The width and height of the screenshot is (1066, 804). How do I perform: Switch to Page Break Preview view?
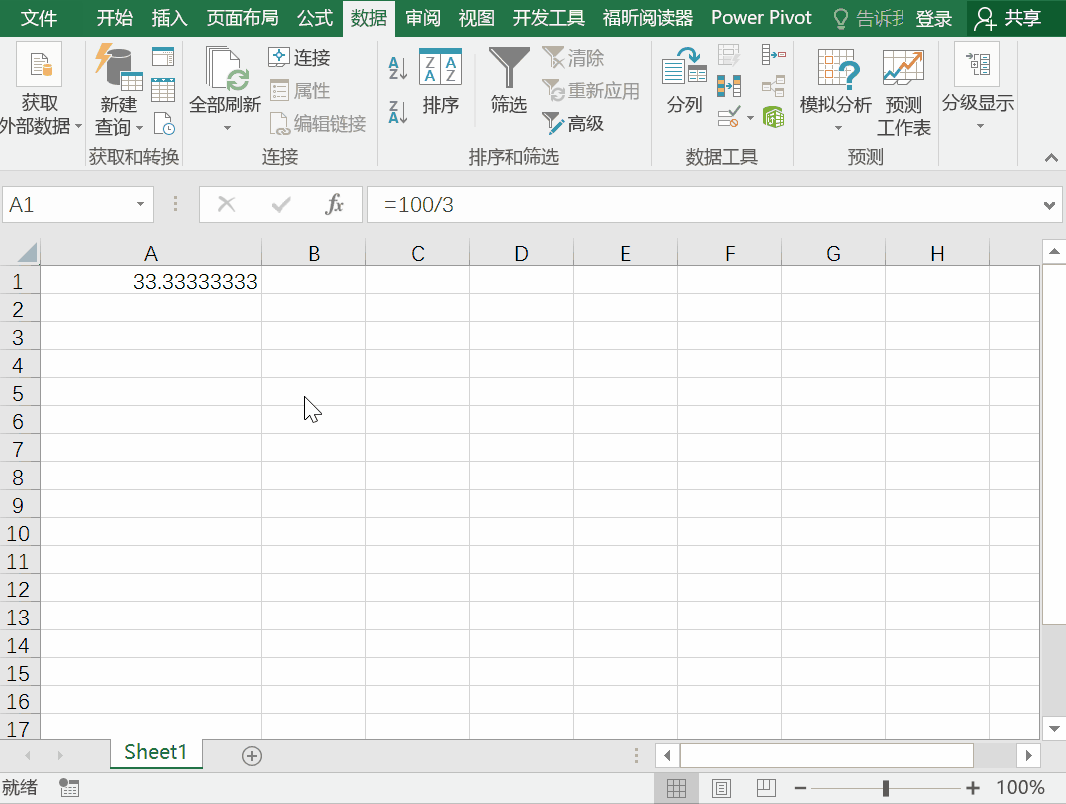pos(765,788)
